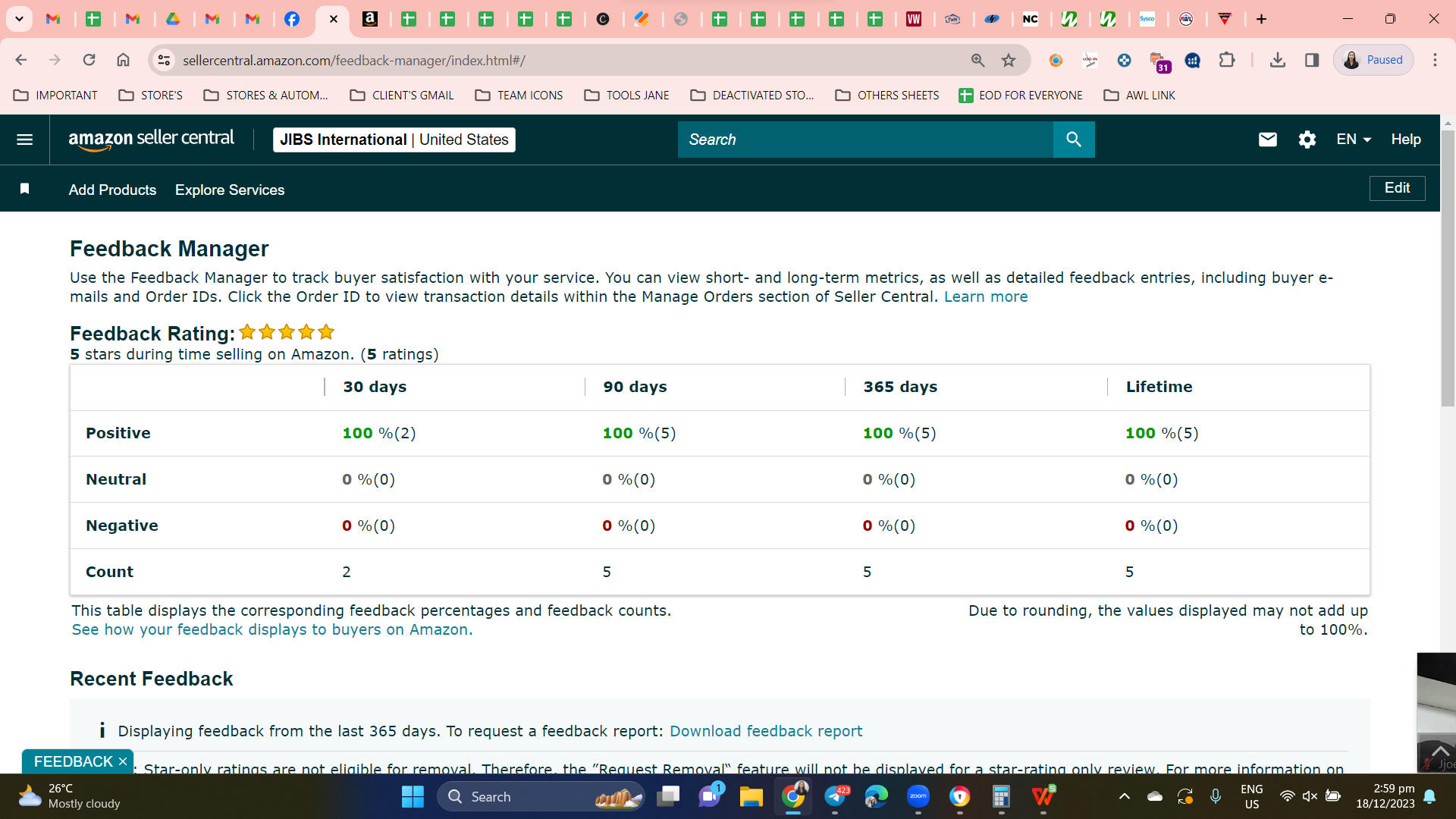Open File Explorer from the taskbar
The image size is (1456, 819).
pyautogui.click(x=751, y=796)
